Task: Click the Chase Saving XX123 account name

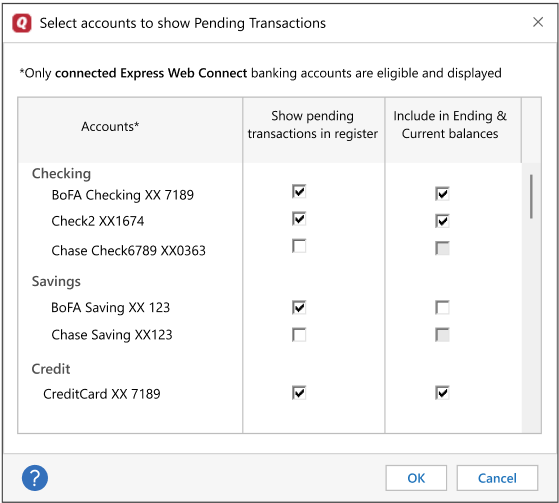Action: [112, 335]
